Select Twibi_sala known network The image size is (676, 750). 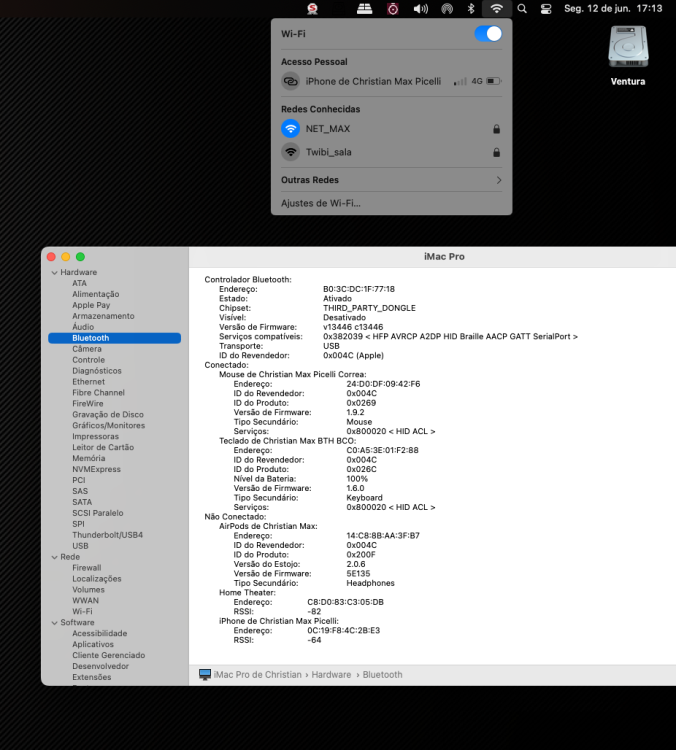pos(391,152)
